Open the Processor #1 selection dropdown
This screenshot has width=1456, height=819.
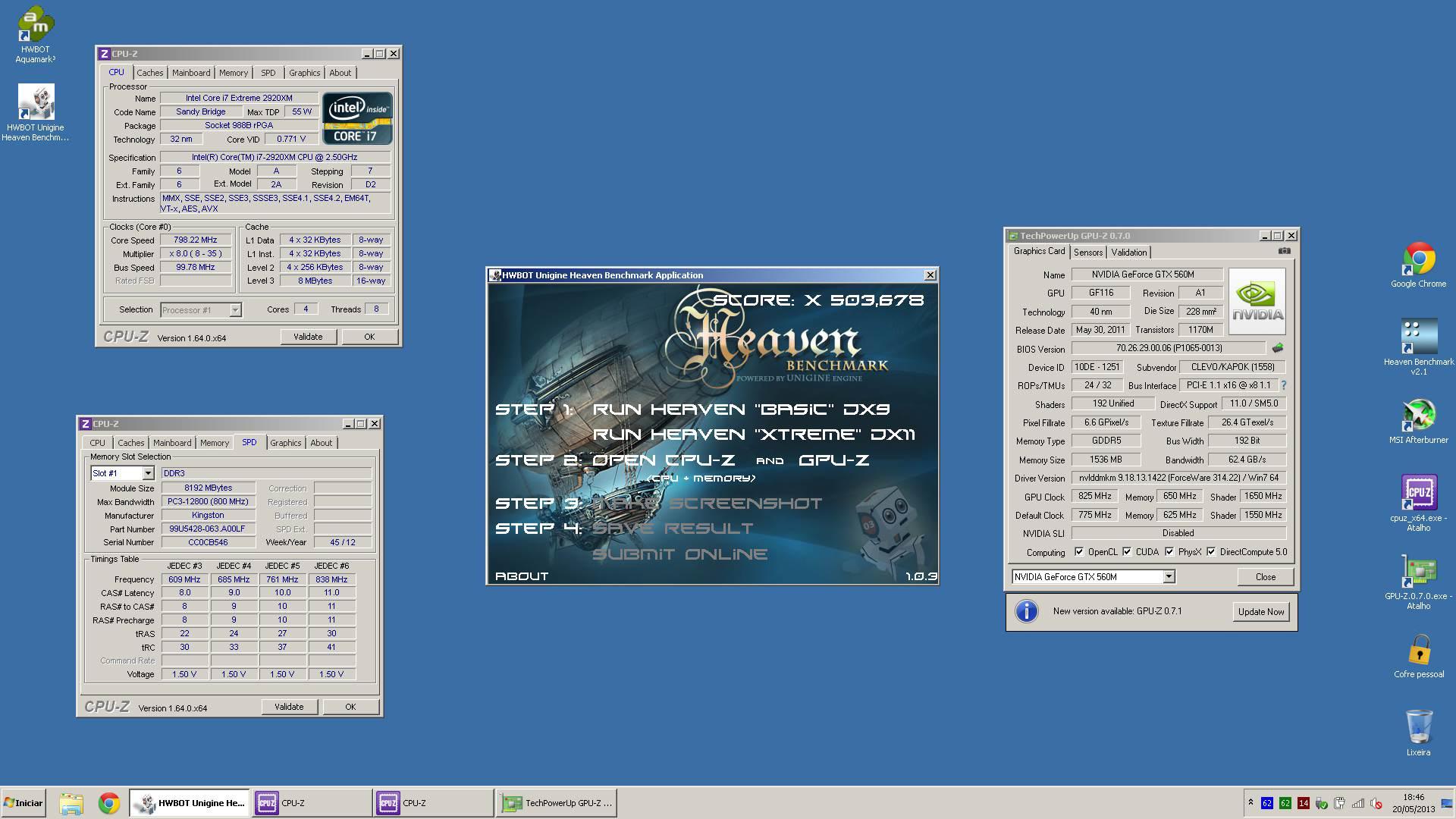[235, 309]
